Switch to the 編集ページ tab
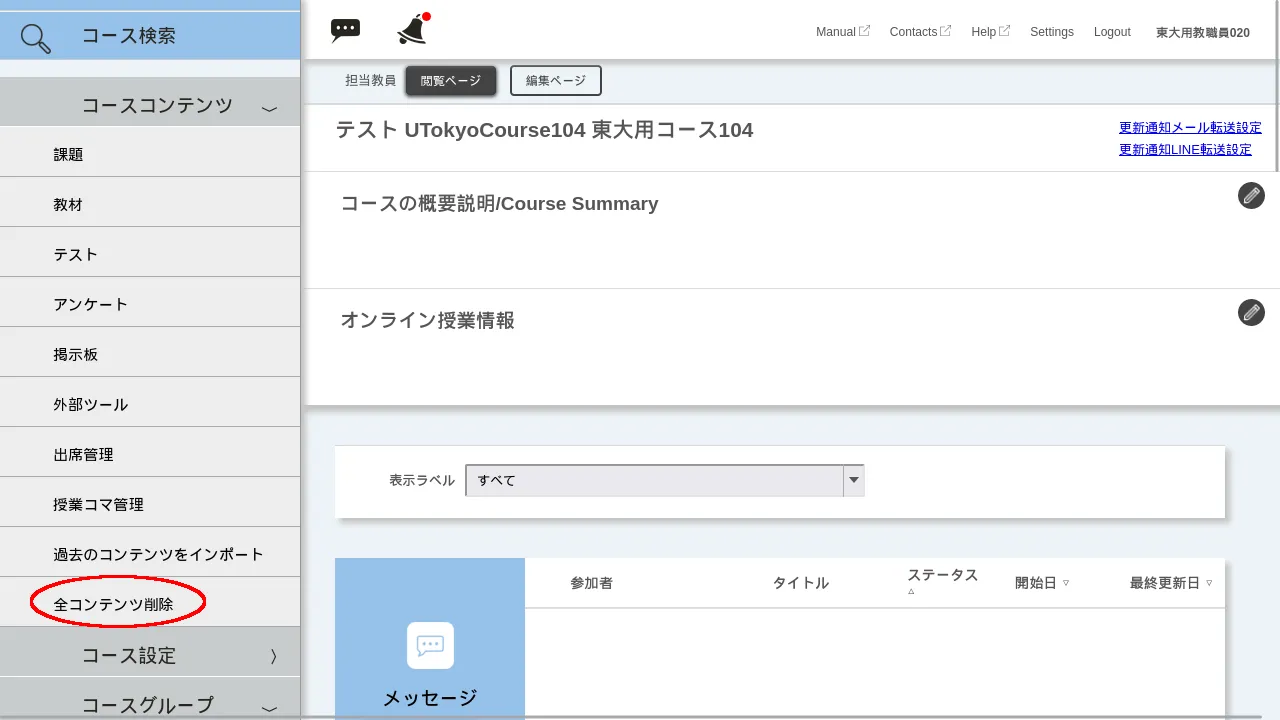Viewport: 1280px width, 720px height. [555, 80]
